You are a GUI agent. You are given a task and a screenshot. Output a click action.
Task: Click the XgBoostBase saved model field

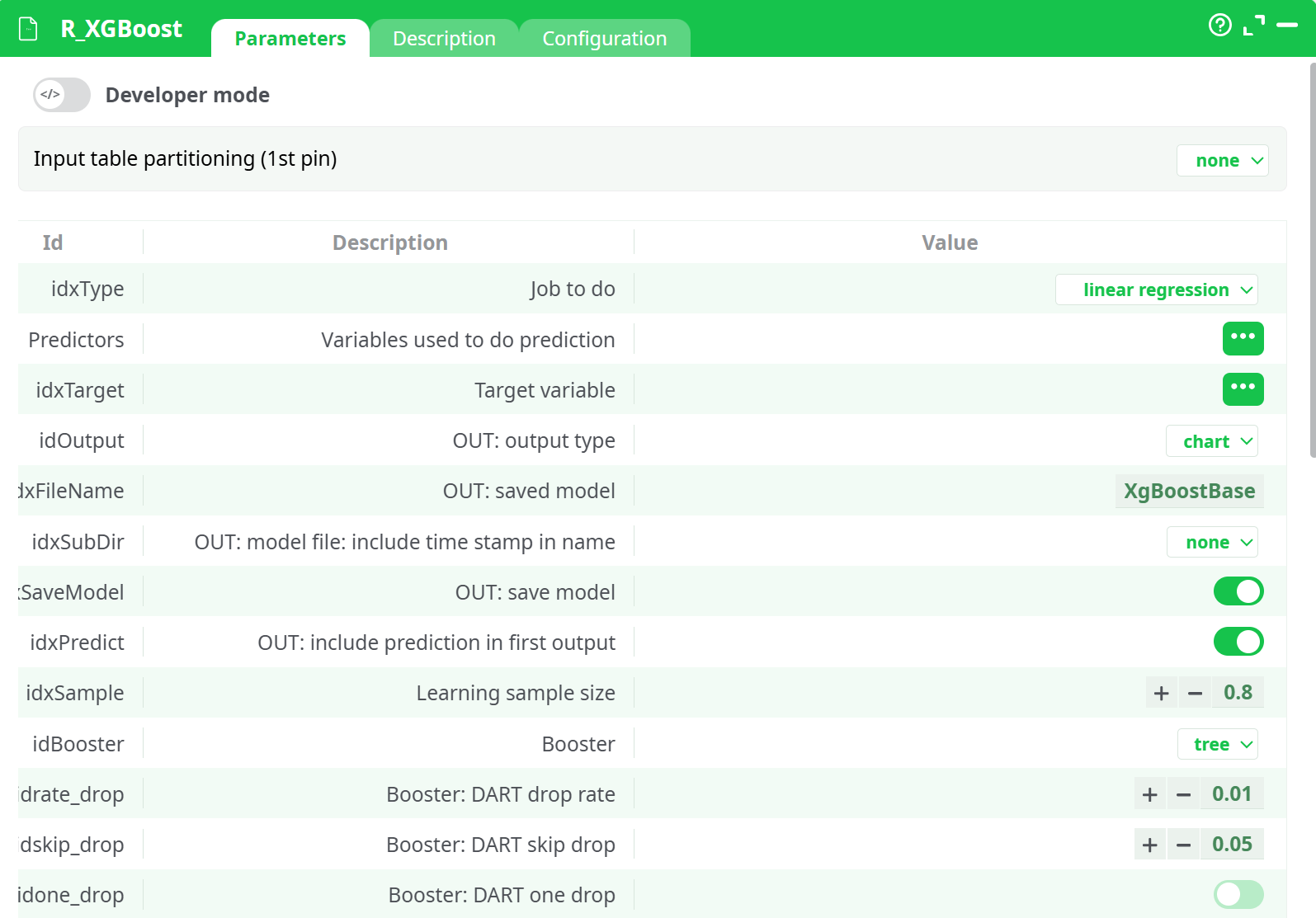(1188, 491)
